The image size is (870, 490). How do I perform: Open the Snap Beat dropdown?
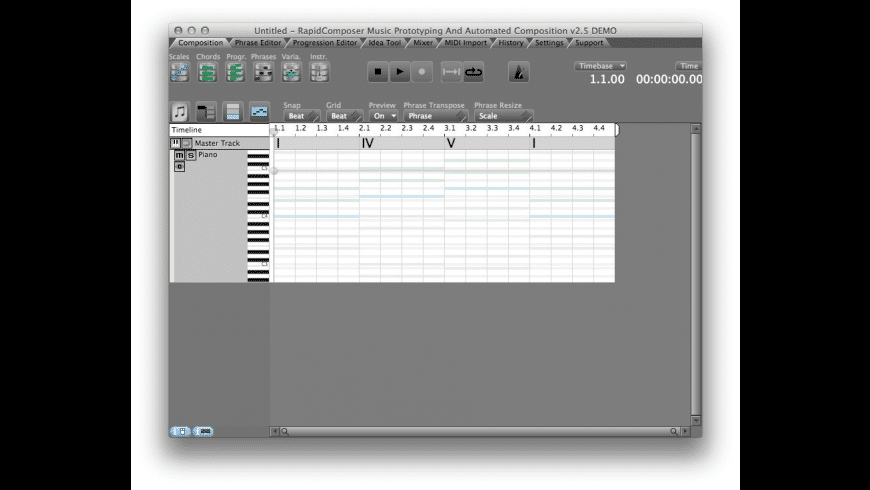[301, 116]
